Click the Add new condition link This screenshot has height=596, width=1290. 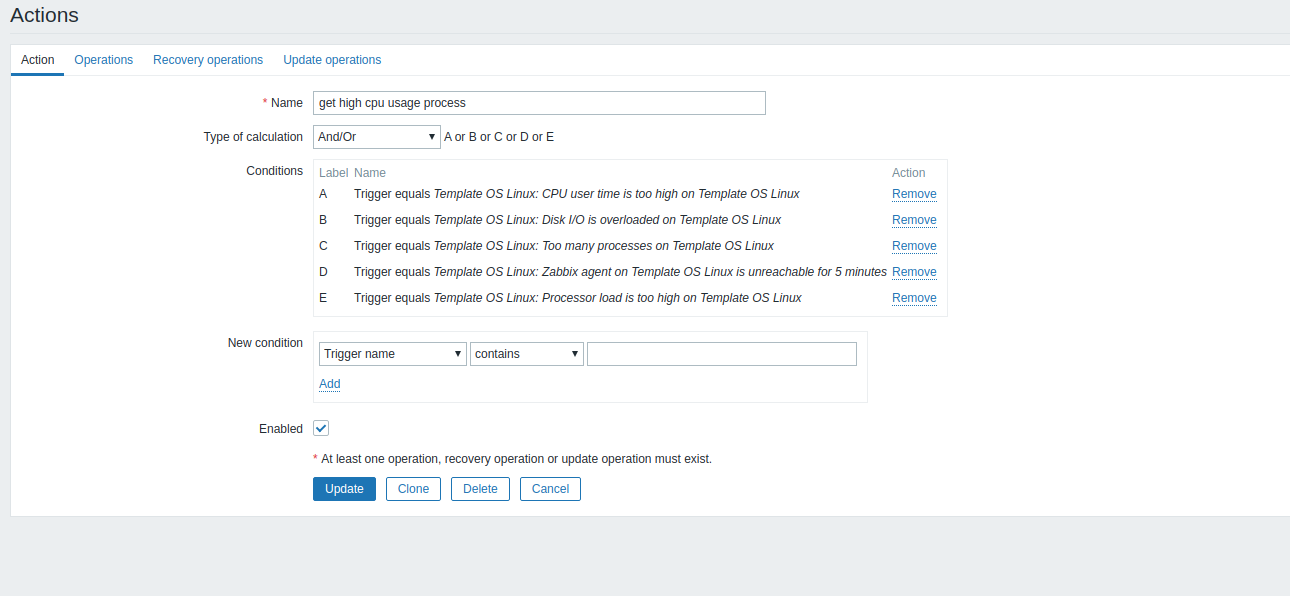[329, 384]
